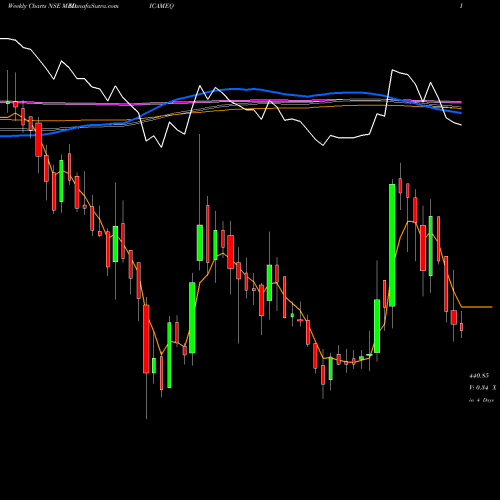Click the '440.85' price value
The height and width of the screenshot is (500, 500).
(479, 376)
